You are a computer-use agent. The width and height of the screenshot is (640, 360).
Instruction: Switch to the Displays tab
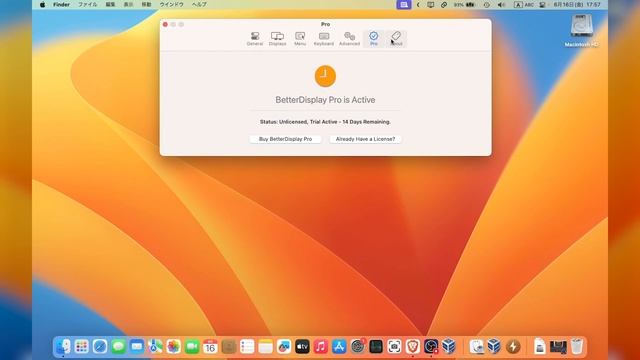point(277,39)
